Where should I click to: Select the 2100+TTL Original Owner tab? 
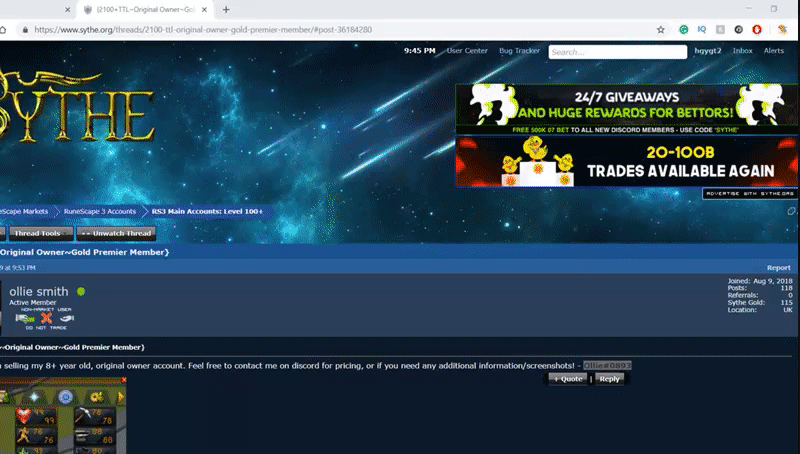[145, 9]
